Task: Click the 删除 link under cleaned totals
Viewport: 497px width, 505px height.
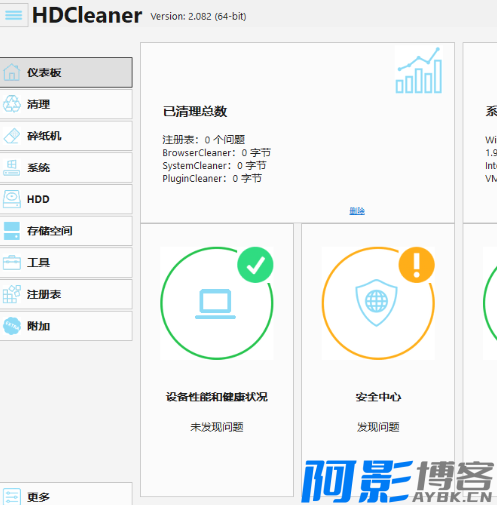Action: 357,211
